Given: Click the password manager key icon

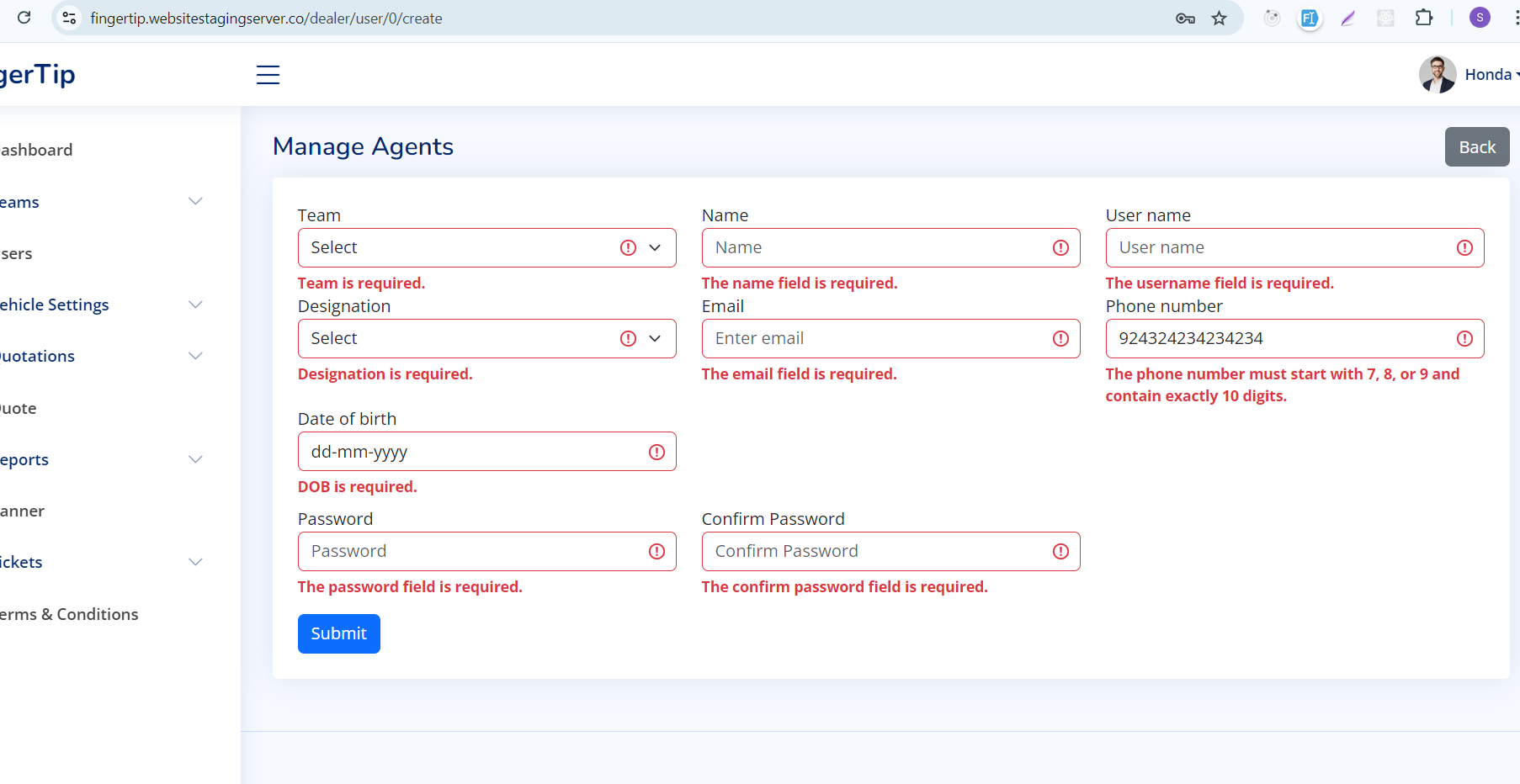Looking at the screenshot, I should [x=1185, y=19].
